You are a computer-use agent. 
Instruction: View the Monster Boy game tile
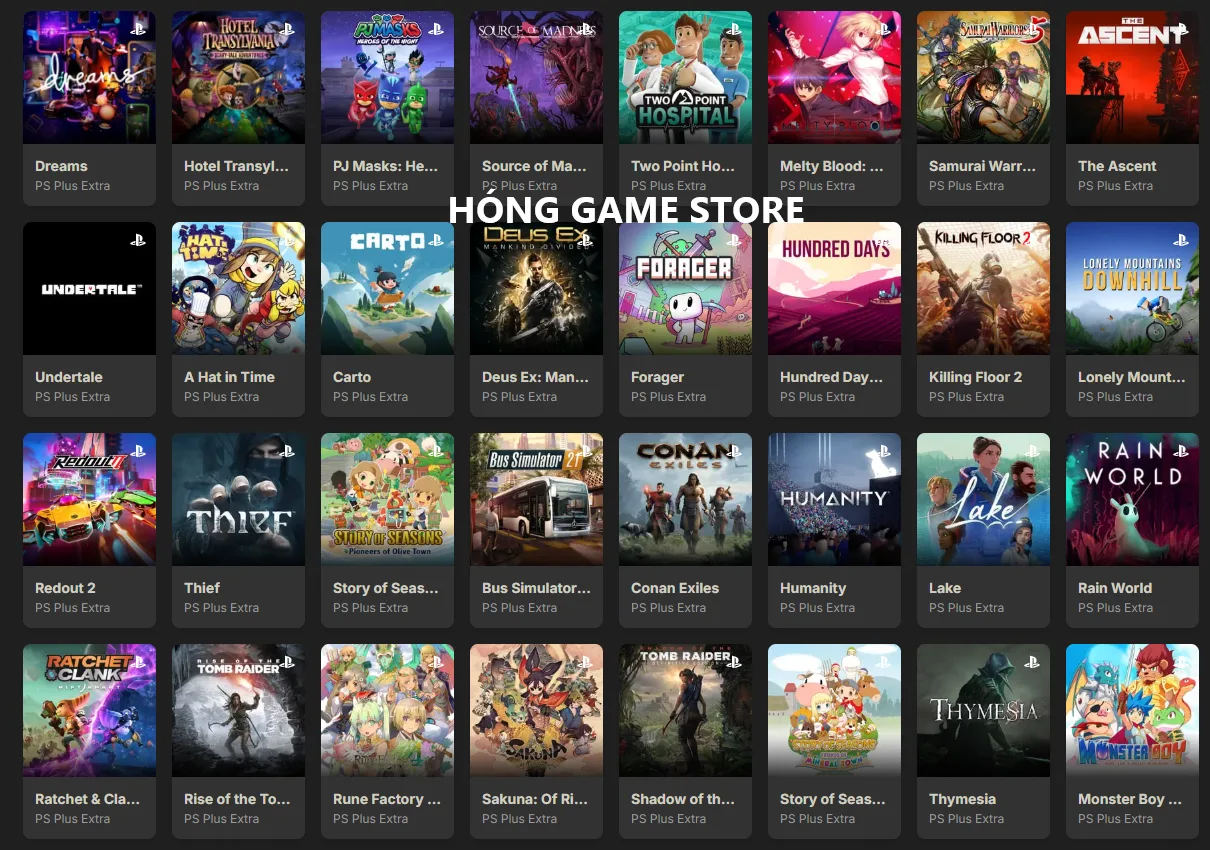pos(1132,741)
